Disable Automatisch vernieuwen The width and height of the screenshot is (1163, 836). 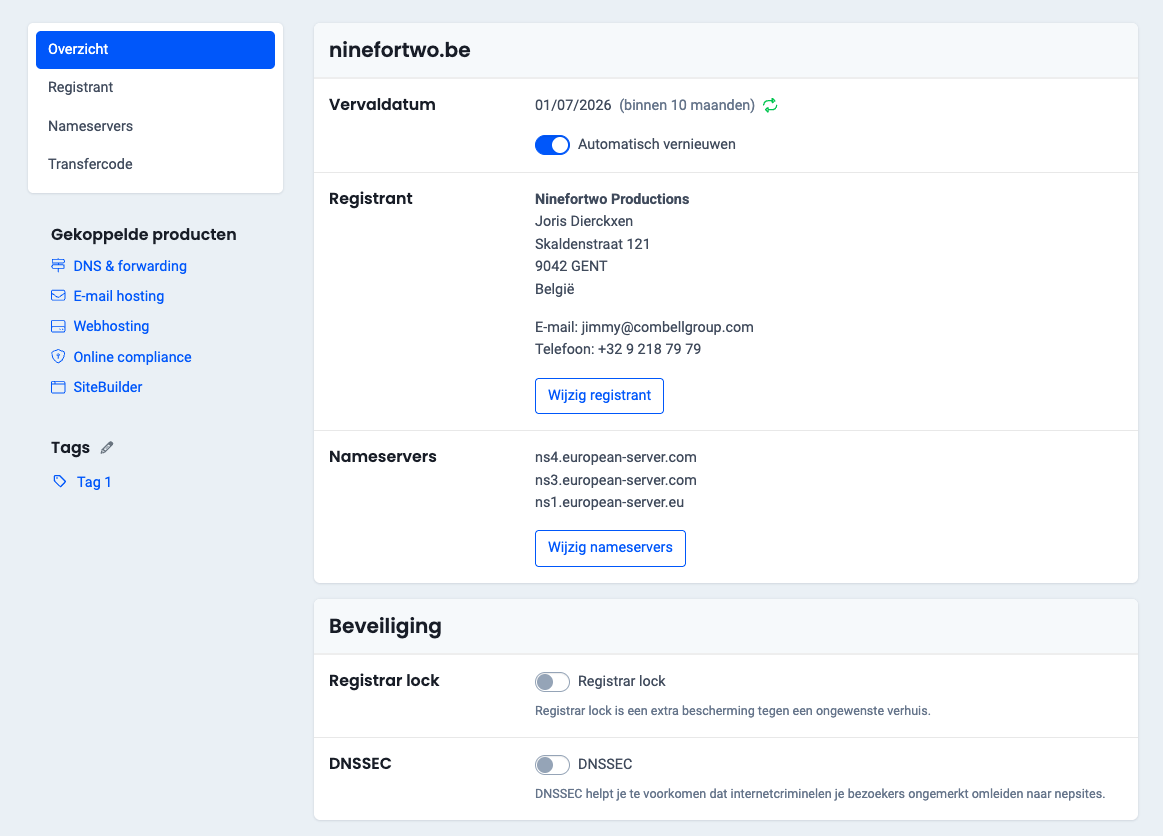[x=552, y=144]
